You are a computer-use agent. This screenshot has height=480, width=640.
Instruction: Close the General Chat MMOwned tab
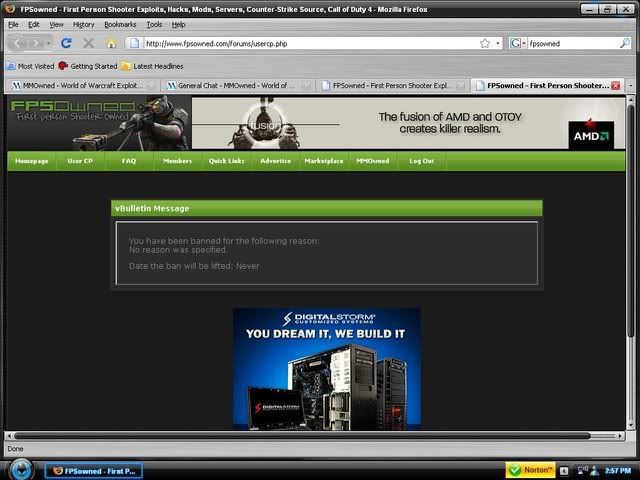(x=307, y=86)
